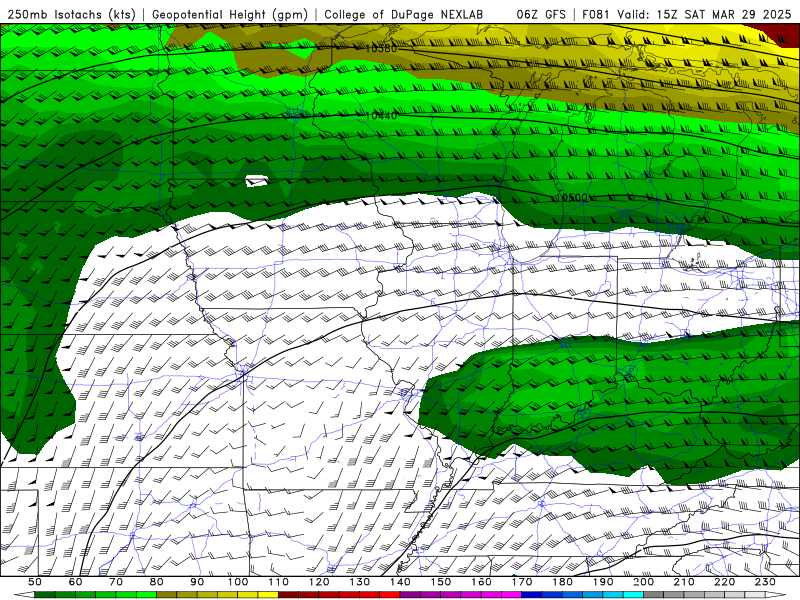The image size is (800, 600).
Task: Select the bright red swatch just below 140
Action: click(x=390, y=595)
